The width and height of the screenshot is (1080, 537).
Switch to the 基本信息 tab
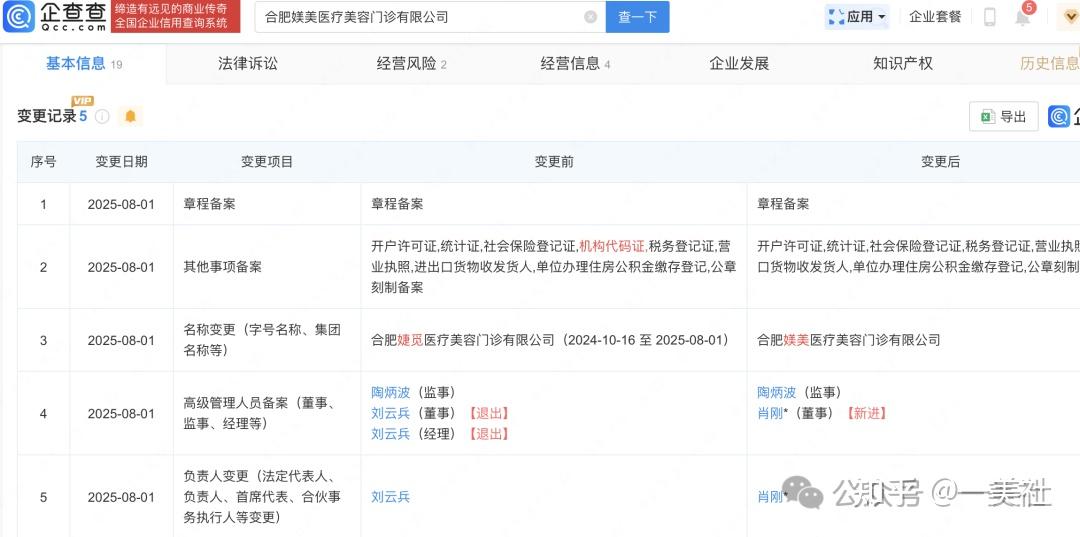click(x=83, y=64)
